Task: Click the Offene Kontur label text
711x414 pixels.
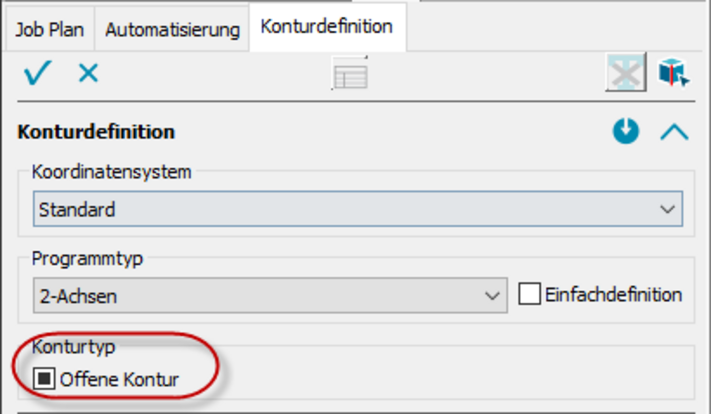Action: tap(119, 379)
